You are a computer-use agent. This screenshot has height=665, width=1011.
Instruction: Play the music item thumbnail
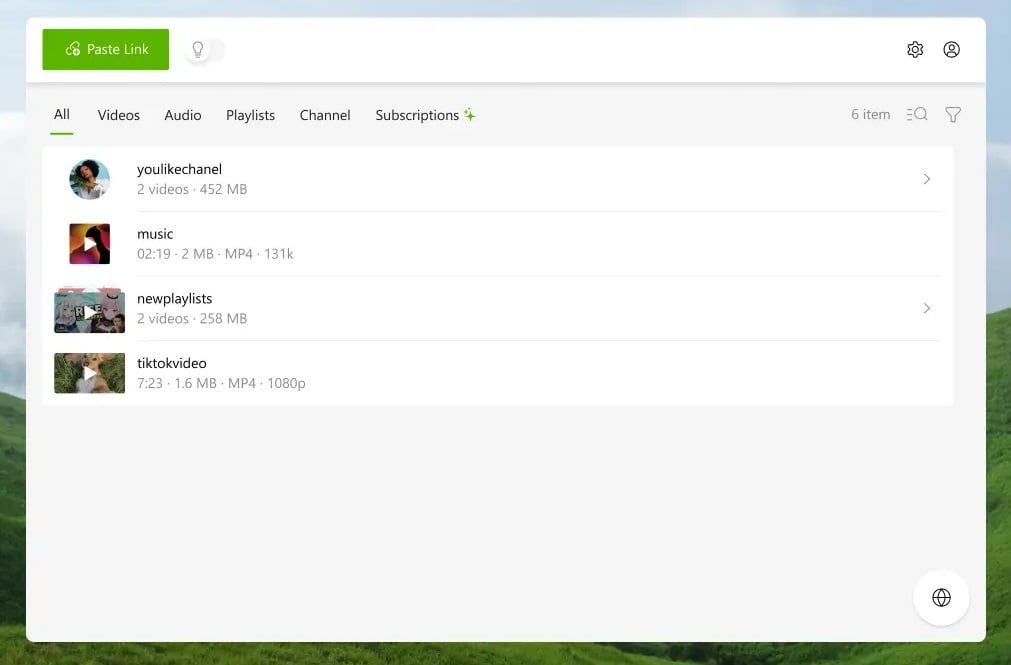[89, 244]
